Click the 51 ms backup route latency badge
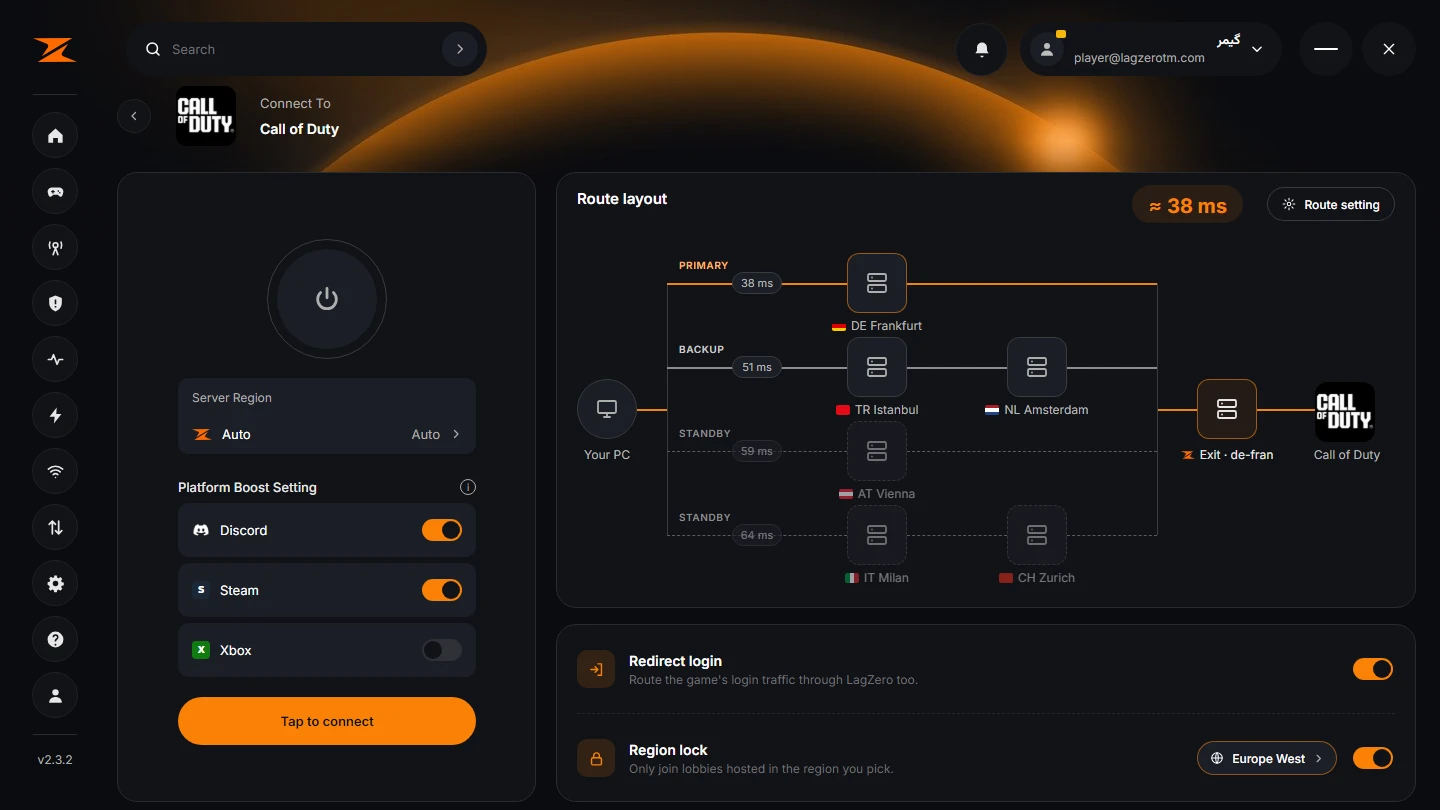This screenshot has height=810, width=1440. [757, 367]
